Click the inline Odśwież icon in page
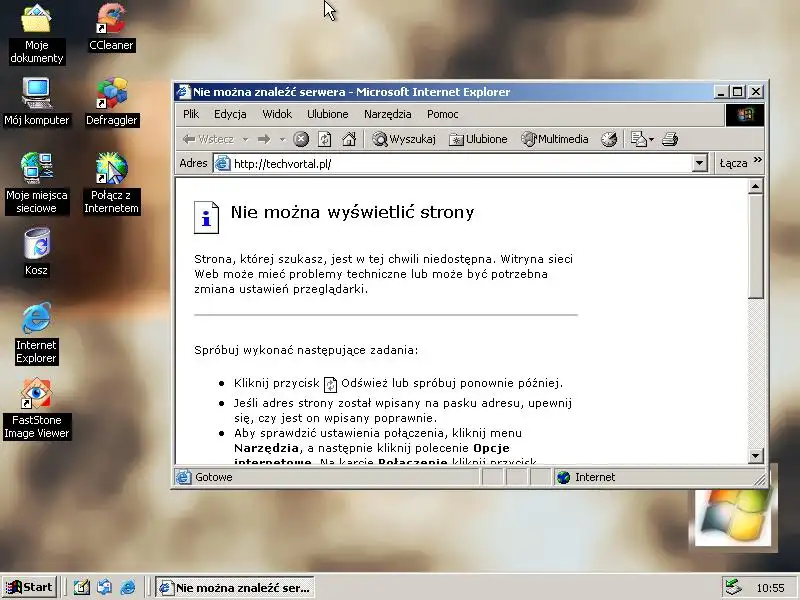Viewport: 800px width, 600px height. [331, 384]
